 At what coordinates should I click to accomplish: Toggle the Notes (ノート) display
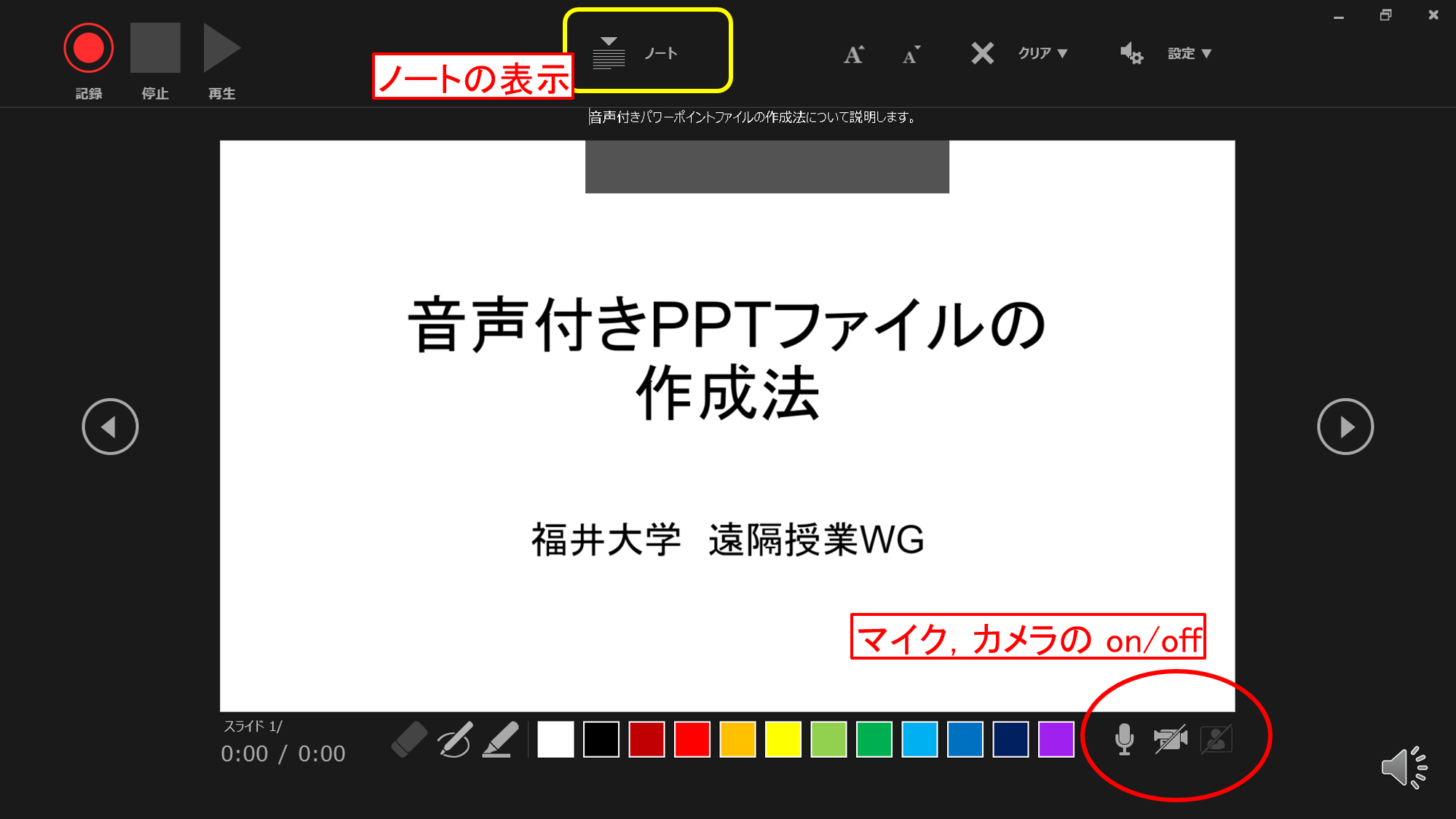click(x=635, y=53)
